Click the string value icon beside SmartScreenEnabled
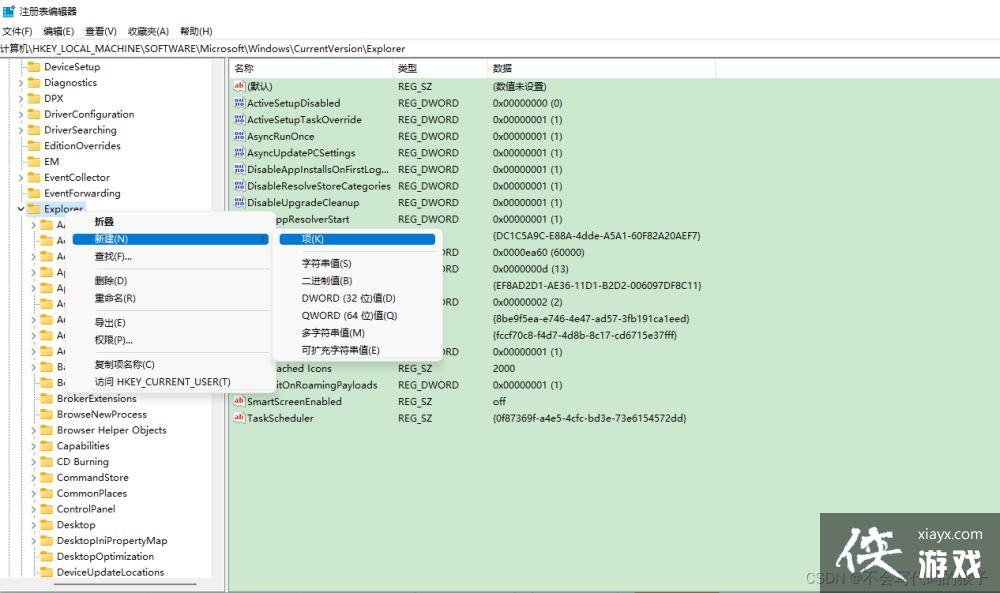 (239, 402)
